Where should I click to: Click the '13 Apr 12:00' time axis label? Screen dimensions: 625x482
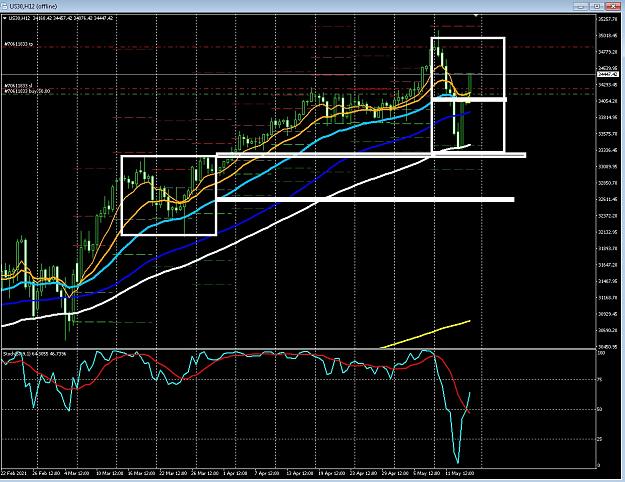[x=300, y=473]
